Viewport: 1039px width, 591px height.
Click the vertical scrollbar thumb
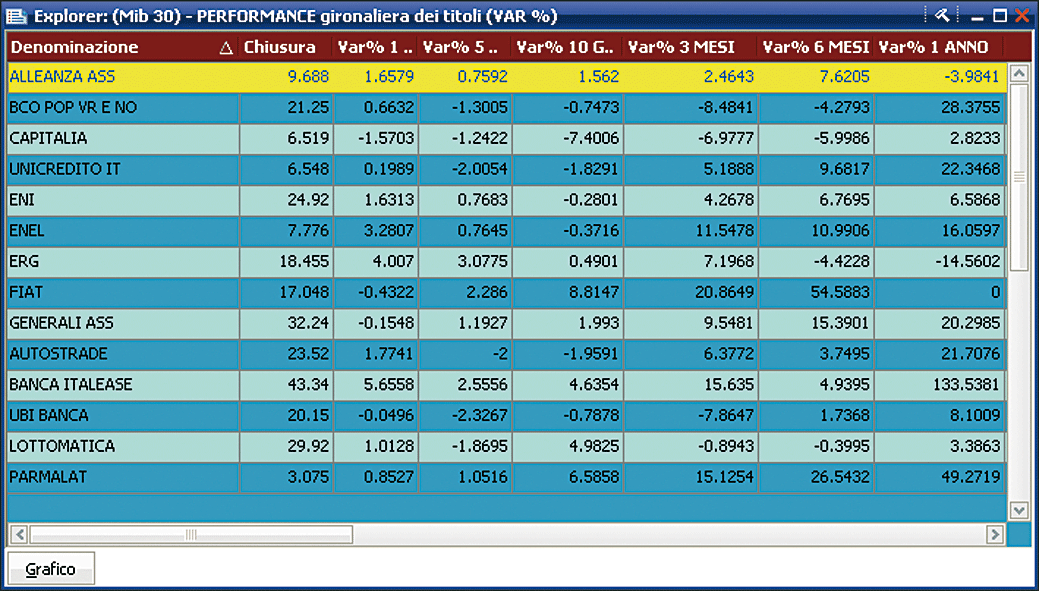pos(1018,176)
